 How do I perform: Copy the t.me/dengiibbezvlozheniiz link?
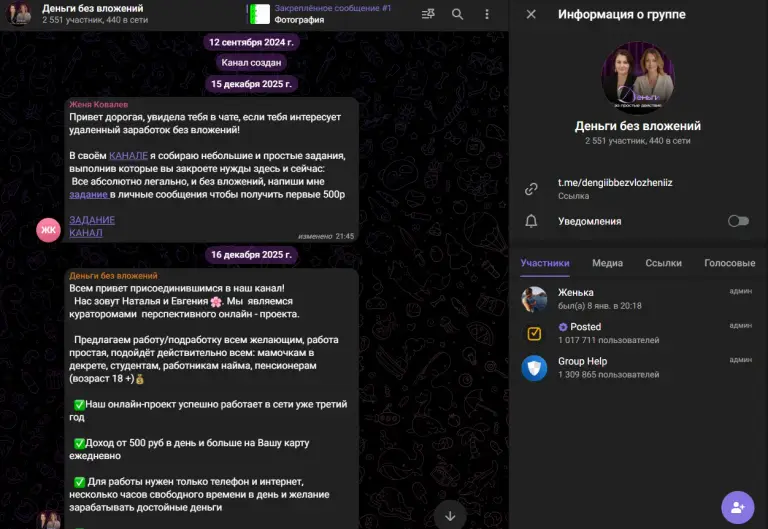pyautogui.click(x=615, y=183)
